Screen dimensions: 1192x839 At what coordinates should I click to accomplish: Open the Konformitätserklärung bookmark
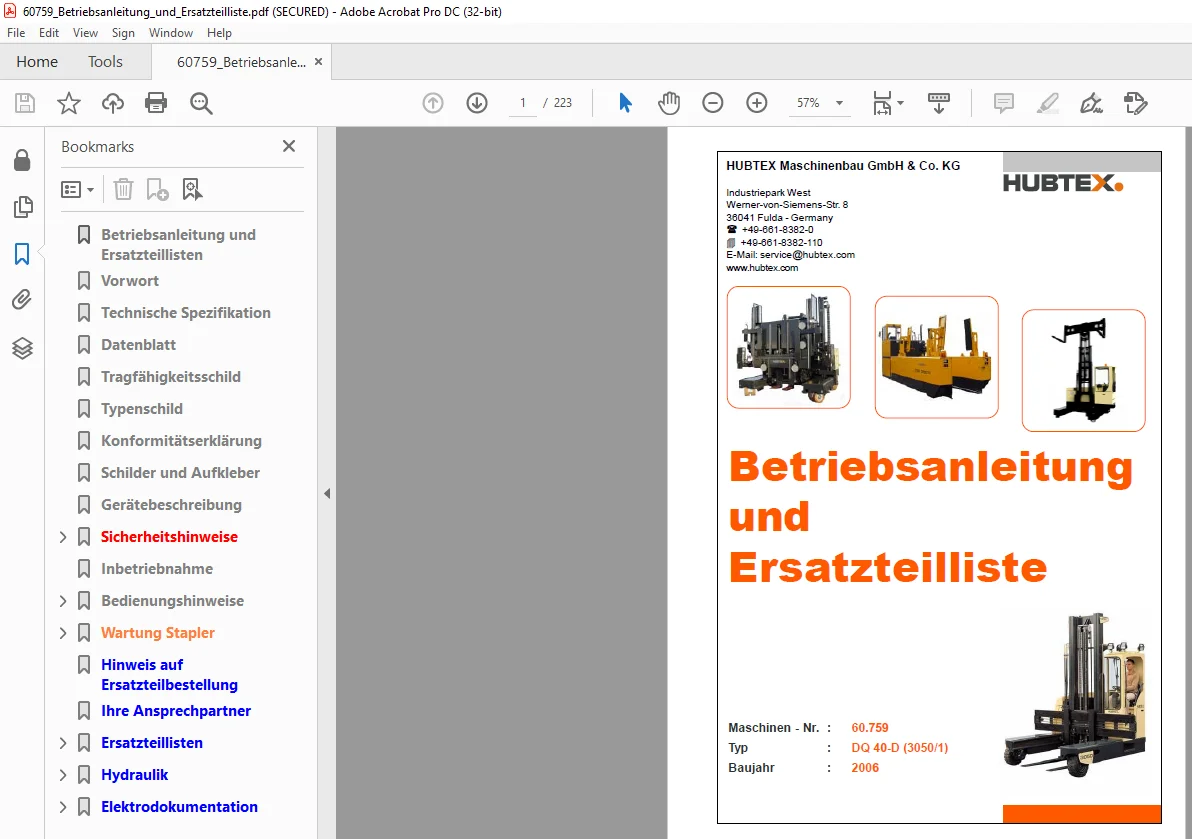coord(181,441)
